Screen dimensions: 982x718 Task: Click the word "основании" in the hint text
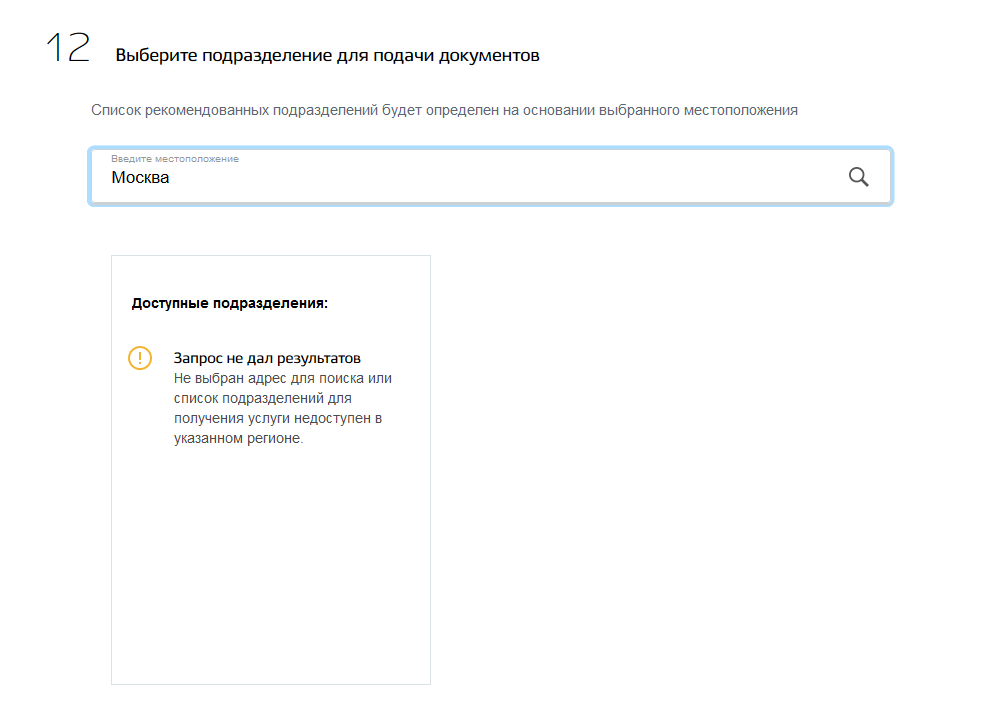pyautogui.click(x=555, y=110)
